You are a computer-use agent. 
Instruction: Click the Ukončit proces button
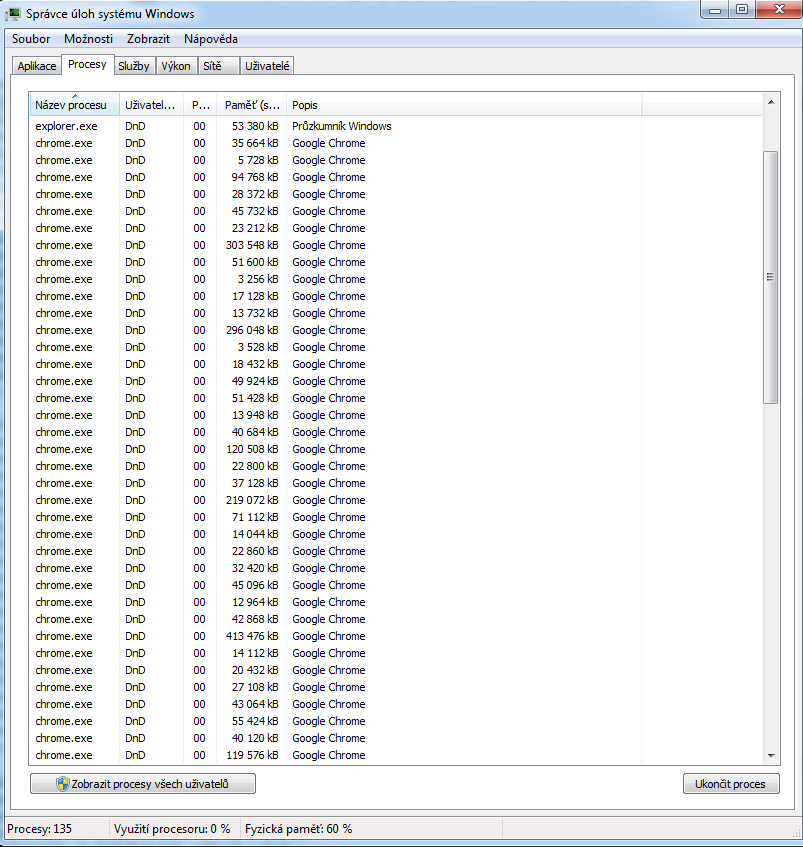[x=731, y=784]
